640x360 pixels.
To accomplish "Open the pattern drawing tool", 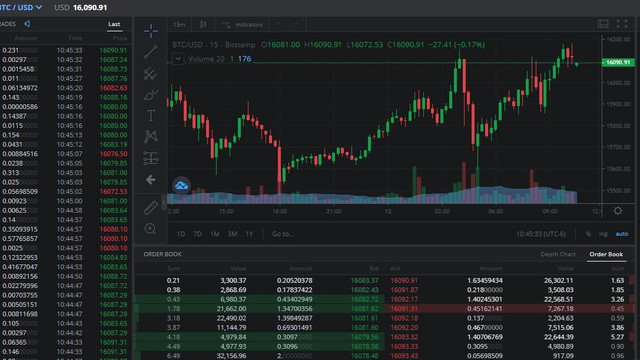I will coord(151,136).
